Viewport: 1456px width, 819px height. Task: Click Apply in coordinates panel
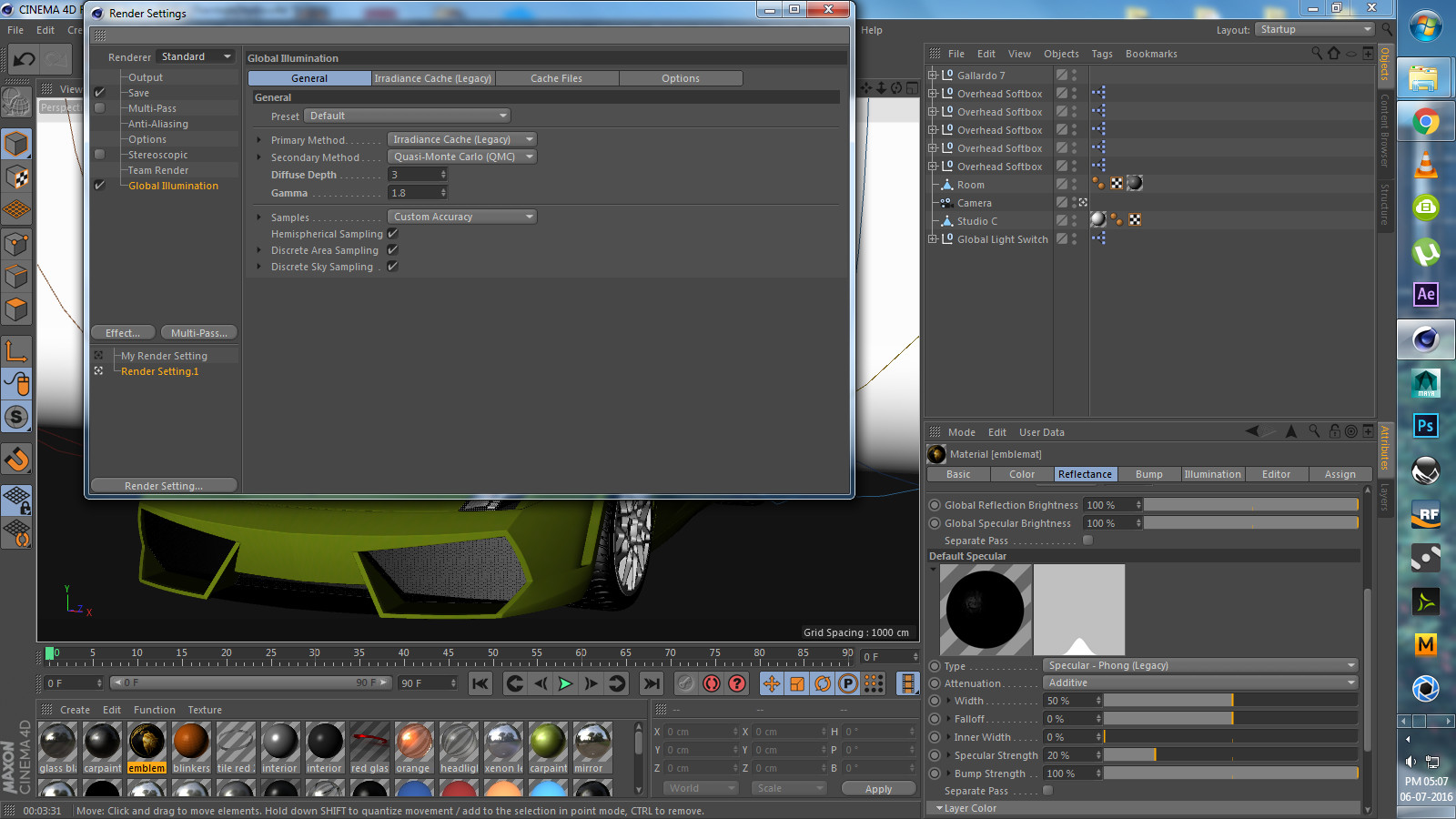click(x=878, y=789)
